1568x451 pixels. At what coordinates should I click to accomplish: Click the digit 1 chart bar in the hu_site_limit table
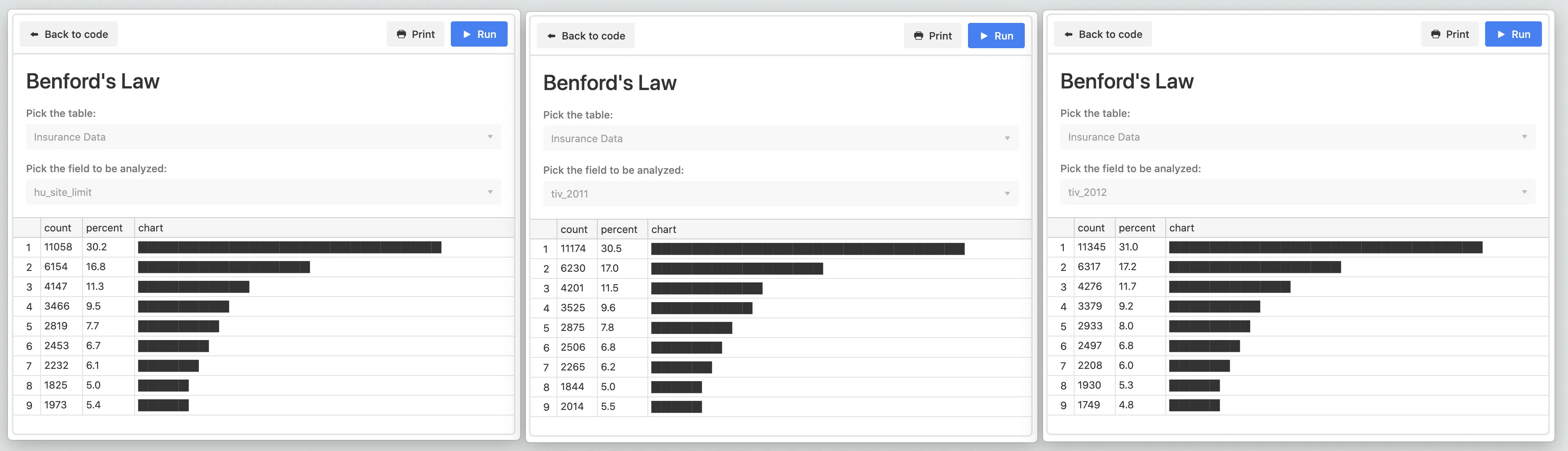290,247
